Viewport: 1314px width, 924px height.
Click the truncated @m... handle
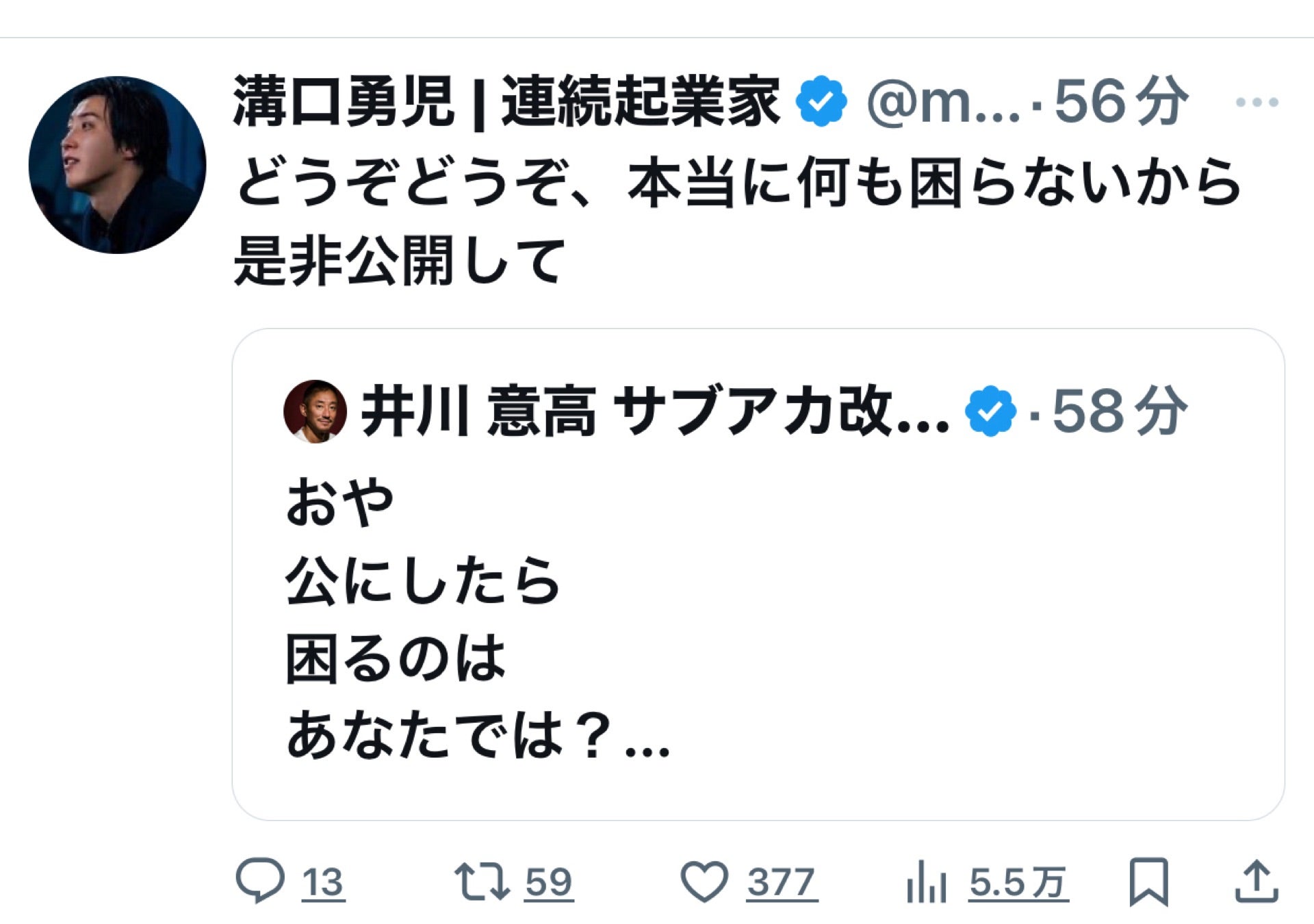pos(943,103)
